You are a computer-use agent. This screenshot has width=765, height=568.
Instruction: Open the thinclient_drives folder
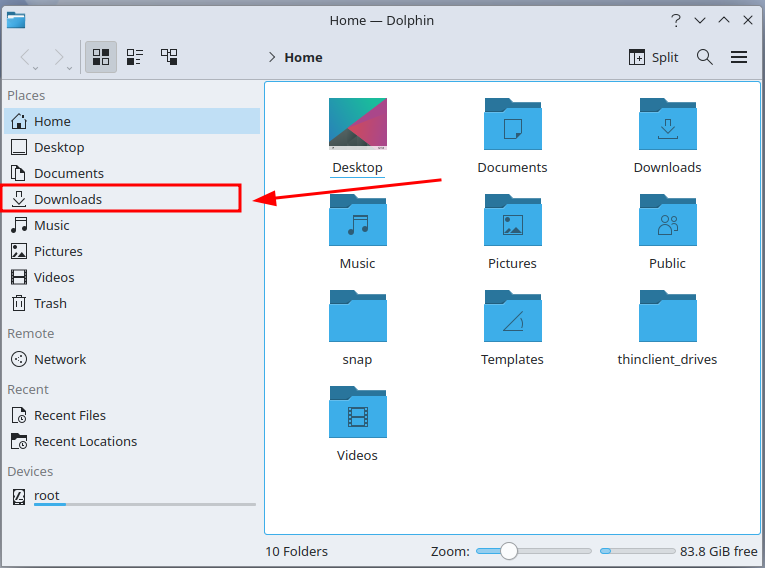[x=667, y=319]
